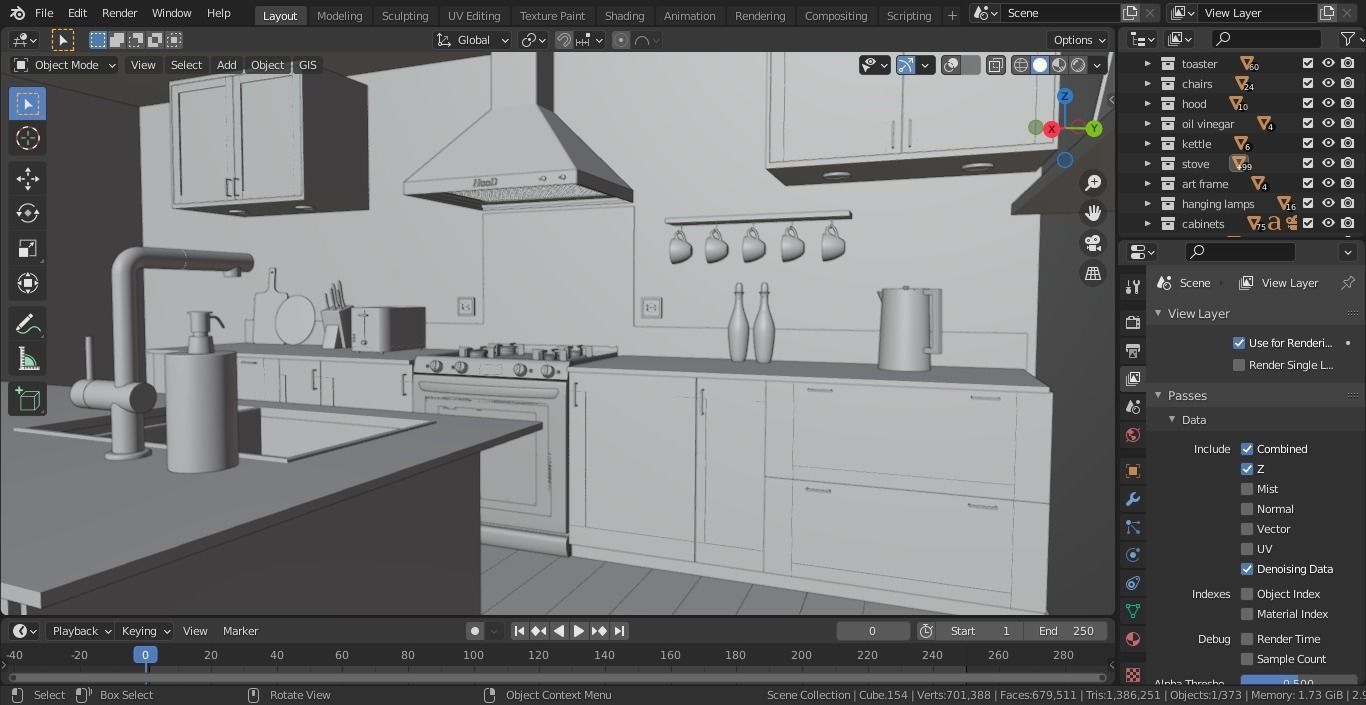Play the animation forward
1366x705 pixels.
578,631
